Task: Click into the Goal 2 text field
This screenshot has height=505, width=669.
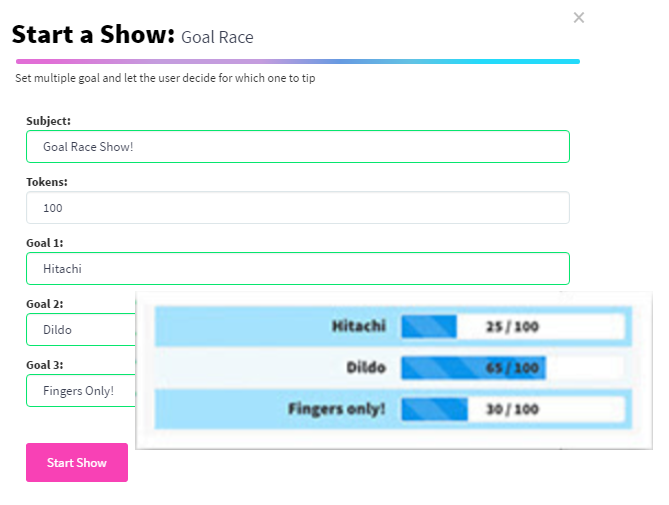Action: (80, 329)
